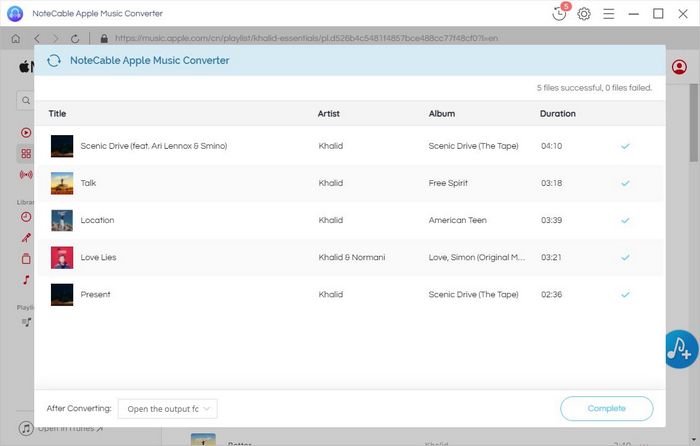Click album 'Love, Simon (Original M...'
Viewport: 700px width, 446px height.
click(477, 257)
